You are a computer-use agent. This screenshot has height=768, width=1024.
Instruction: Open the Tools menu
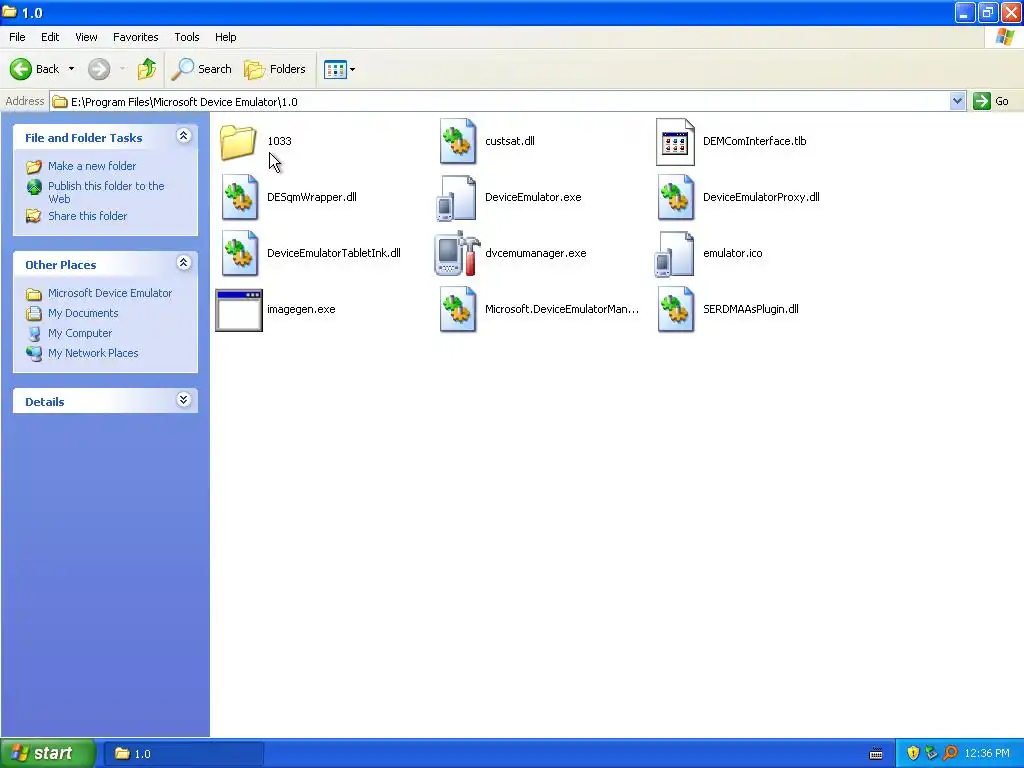[x=187, y=37]
